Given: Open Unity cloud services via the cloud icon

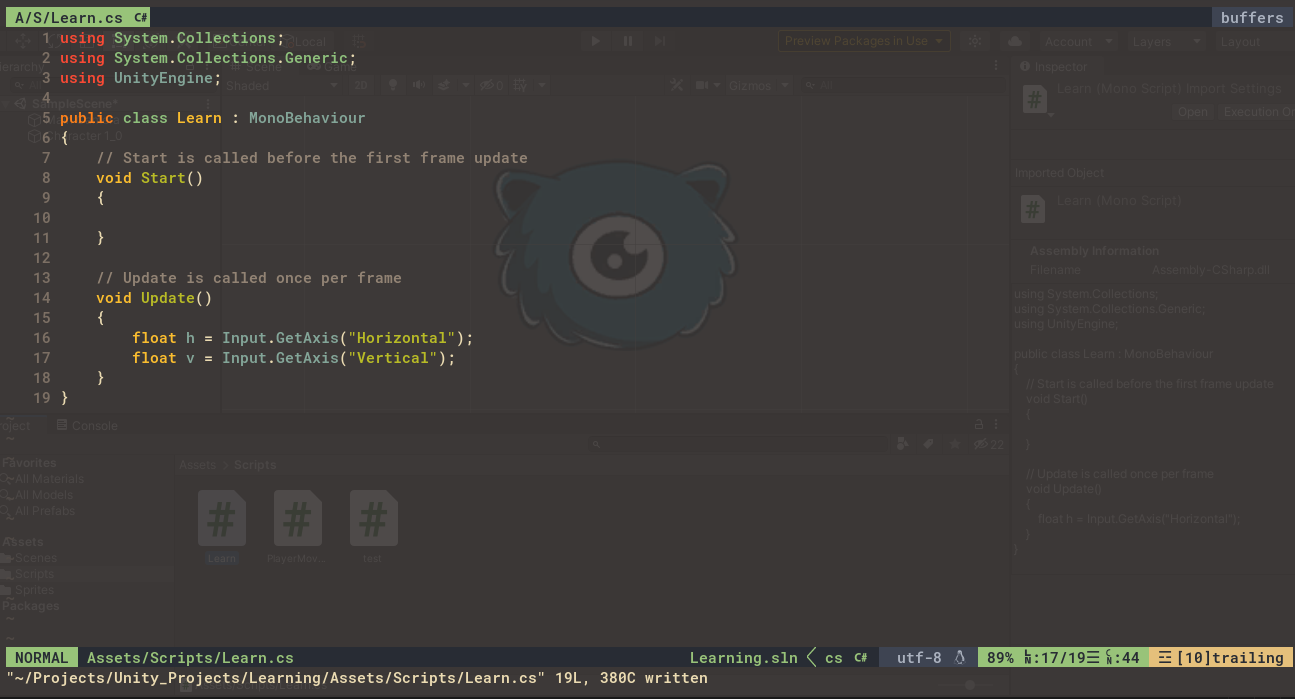Looking at the screenshot, I should click(1014, 41).
